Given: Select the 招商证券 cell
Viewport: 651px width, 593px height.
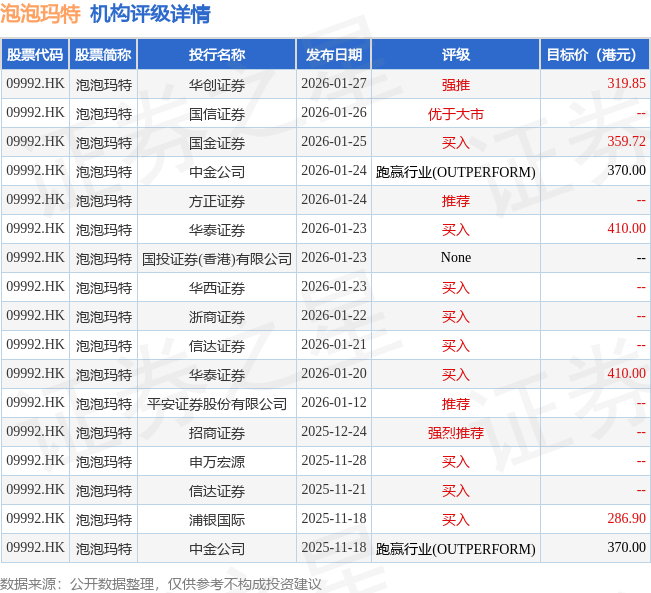Looking at the screenshot, I should [217, 433].
